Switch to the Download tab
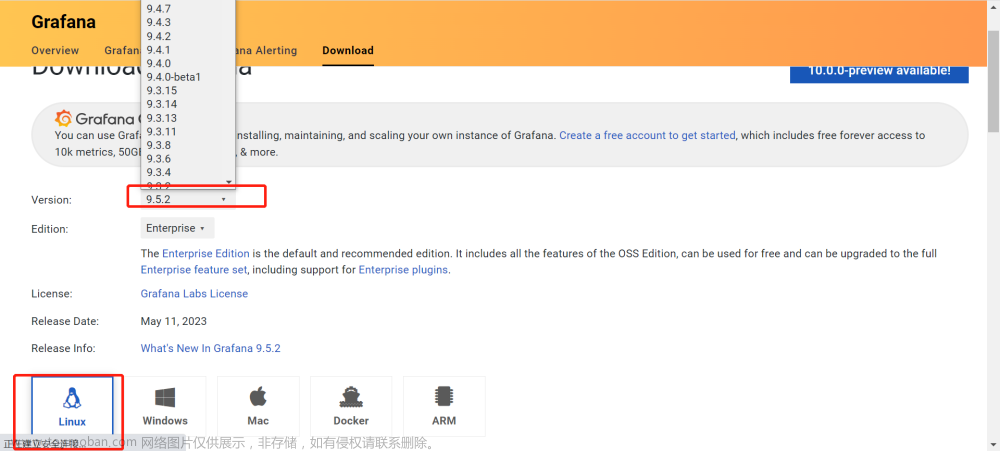The image size is (1000, 451). (x=348, y=50)
